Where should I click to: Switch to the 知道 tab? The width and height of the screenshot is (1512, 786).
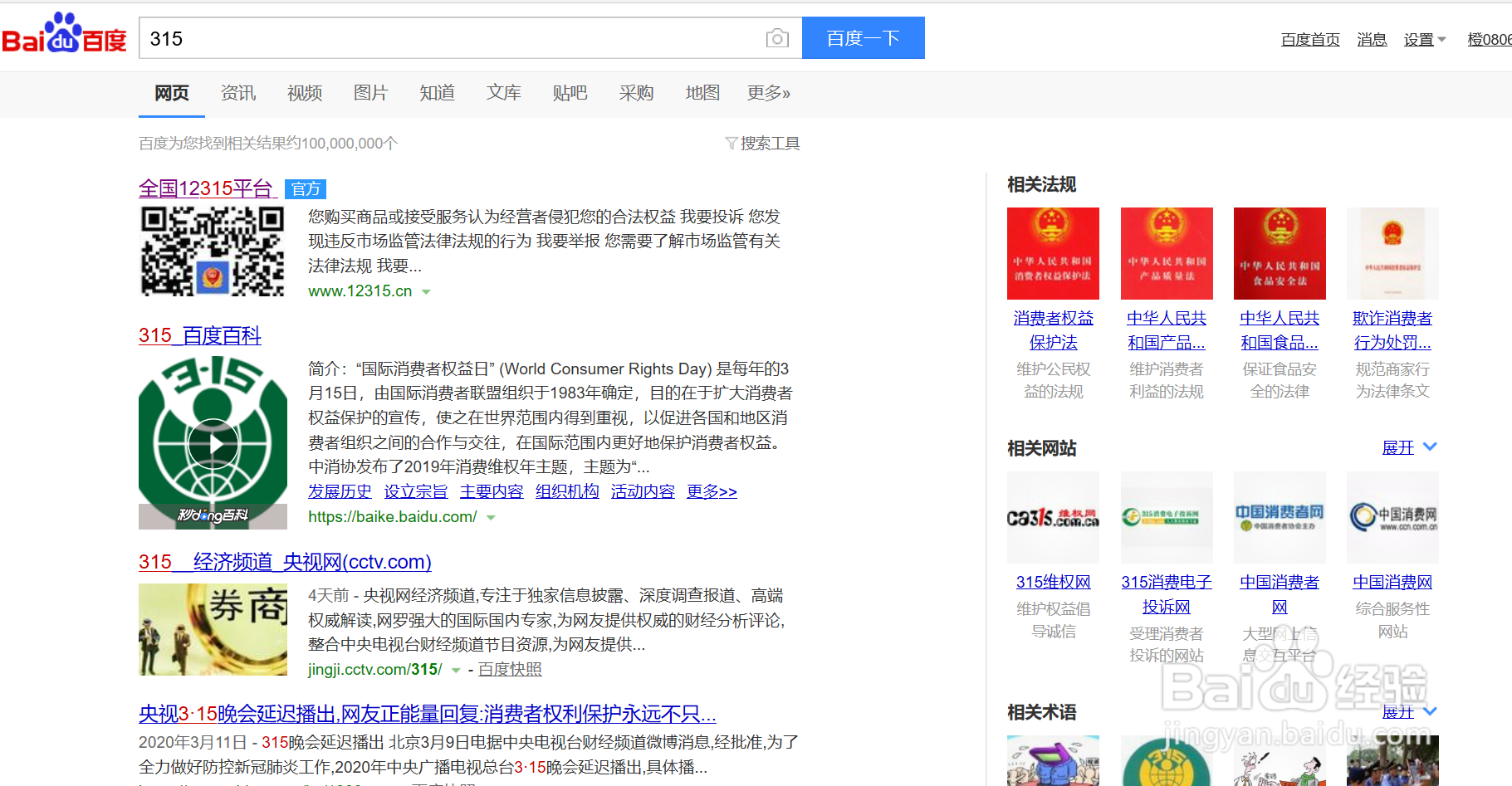tap(438, 93)
